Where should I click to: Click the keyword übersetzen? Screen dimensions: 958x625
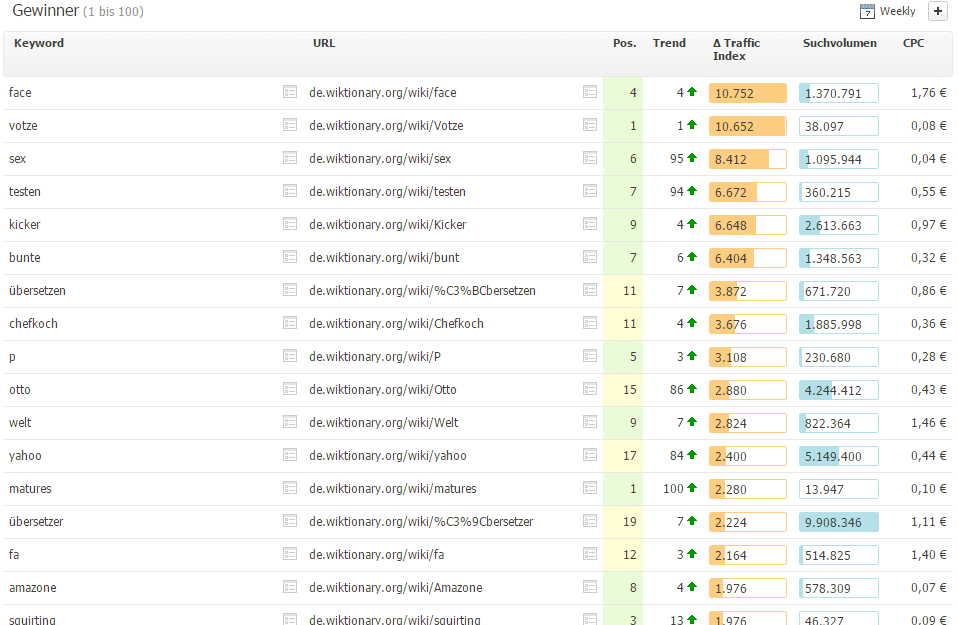37,291
